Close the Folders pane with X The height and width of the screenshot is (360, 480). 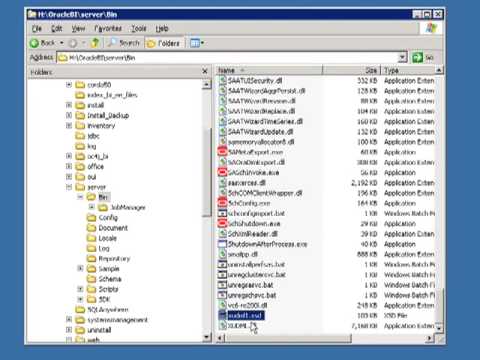205,71
